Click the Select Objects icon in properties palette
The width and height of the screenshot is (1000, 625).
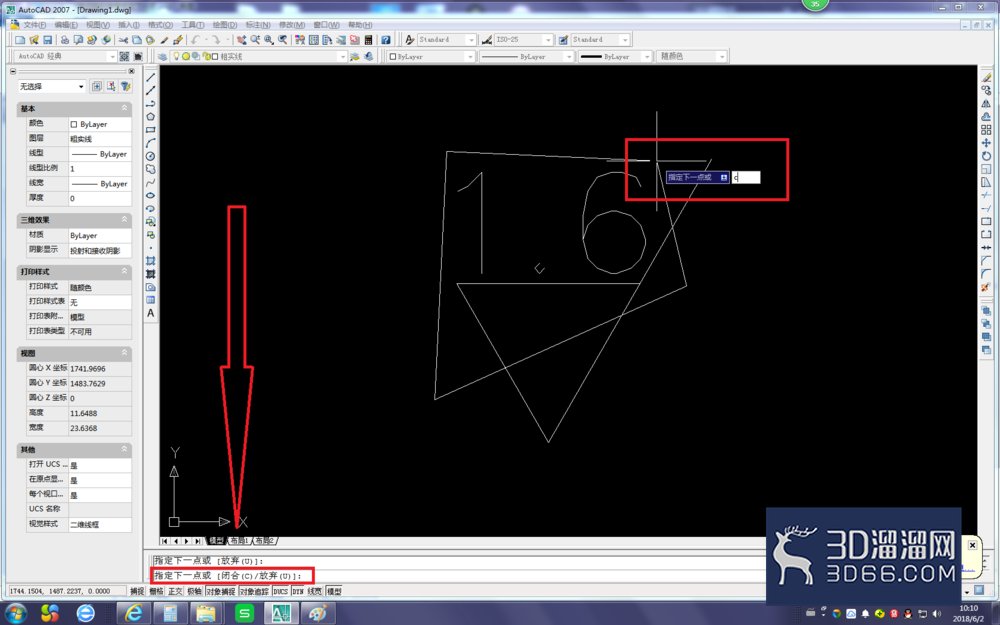111,86
